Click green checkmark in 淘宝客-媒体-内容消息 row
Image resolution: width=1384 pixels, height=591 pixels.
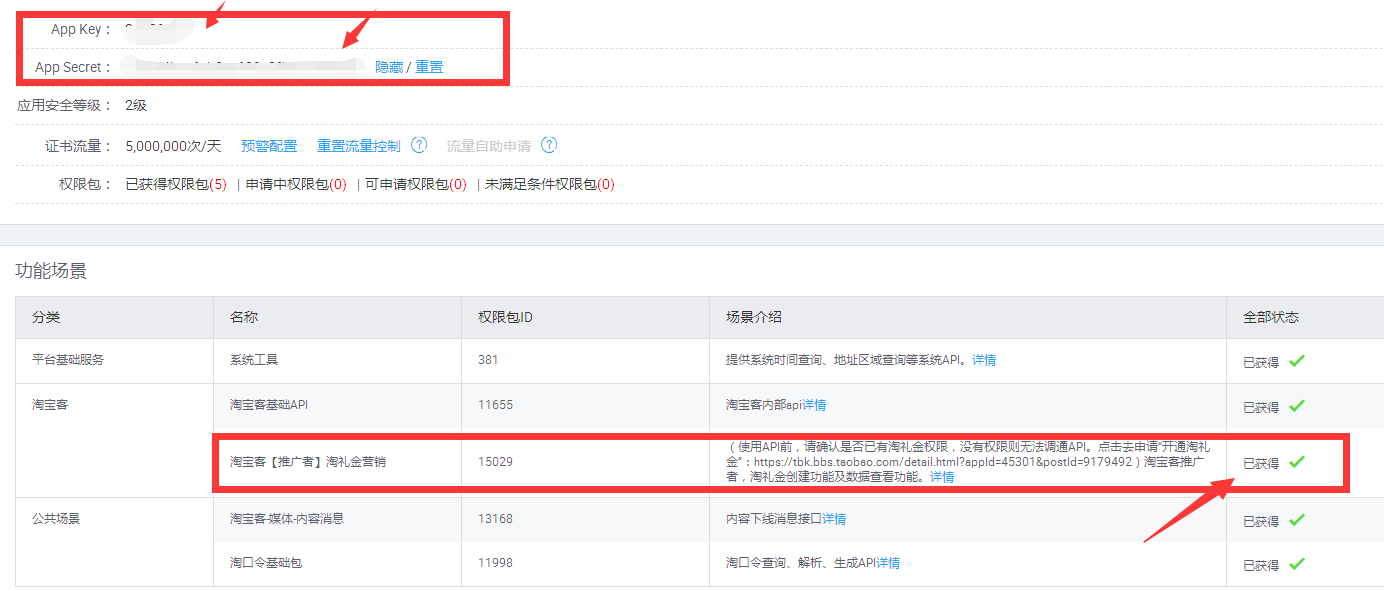coord(1297,520)
